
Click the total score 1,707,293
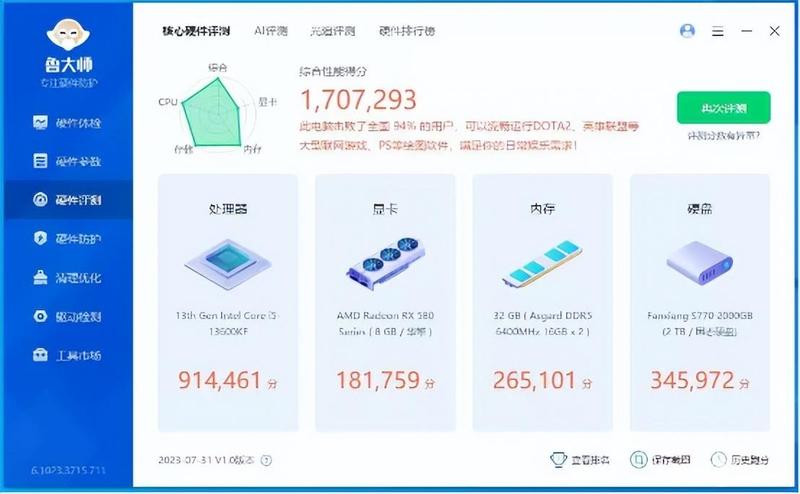coord(358,100)
